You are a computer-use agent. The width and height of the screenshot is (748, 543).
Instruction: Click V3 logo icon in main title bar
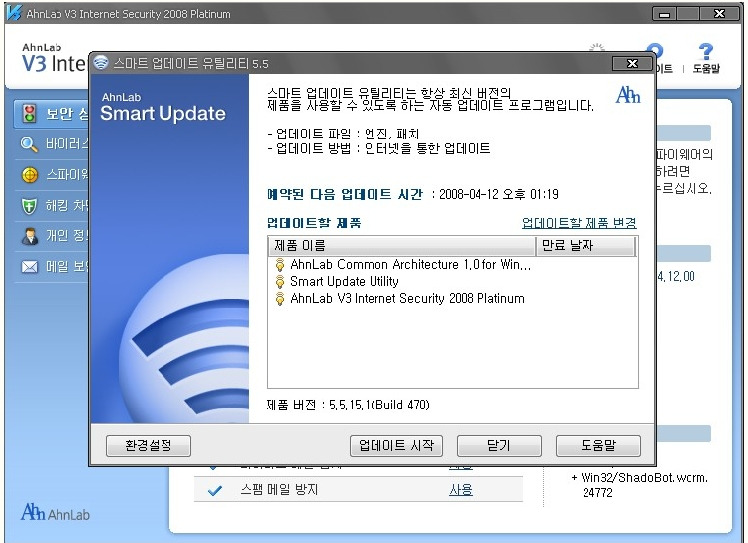(x=14, y=12)
